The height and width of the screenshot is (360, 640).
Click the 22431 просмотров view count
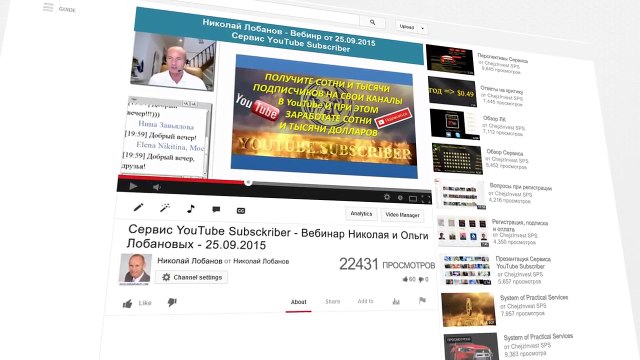pyautogui.click(x=387, y=264)
